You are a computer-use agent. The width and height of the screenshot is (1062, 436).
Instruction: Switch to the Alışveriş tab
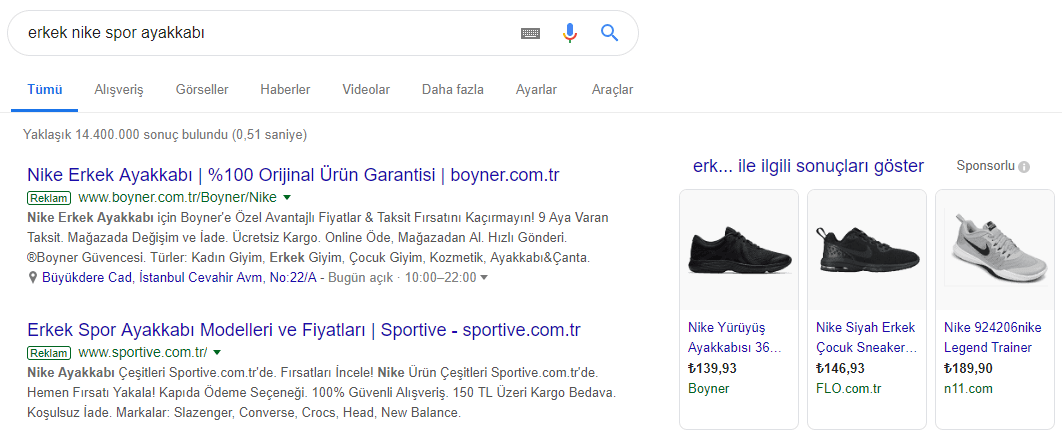(119, 89)
